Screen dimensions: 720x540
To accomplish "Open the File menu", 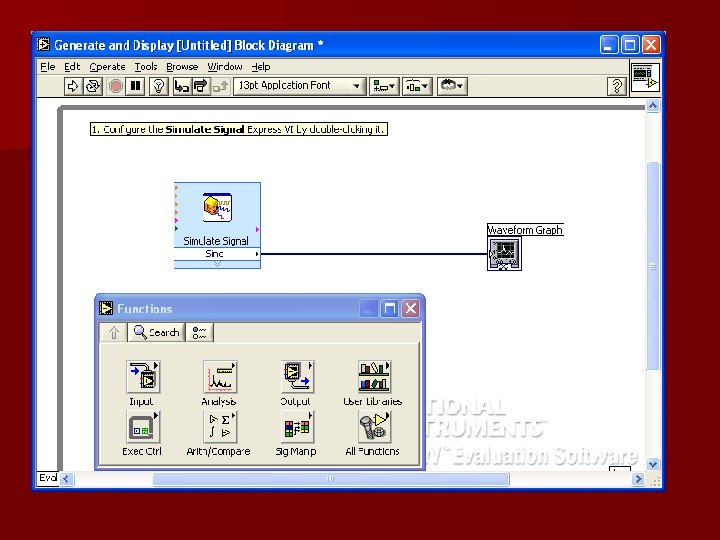I will coord(48,67).
